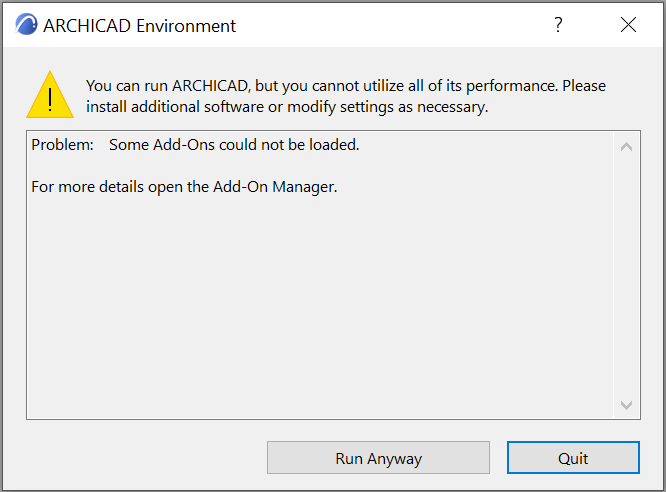Click the 'Add-On Manager' words in details
Viewport: 666px width, 492px height.
pyautogui.click(x=275, y=187)
